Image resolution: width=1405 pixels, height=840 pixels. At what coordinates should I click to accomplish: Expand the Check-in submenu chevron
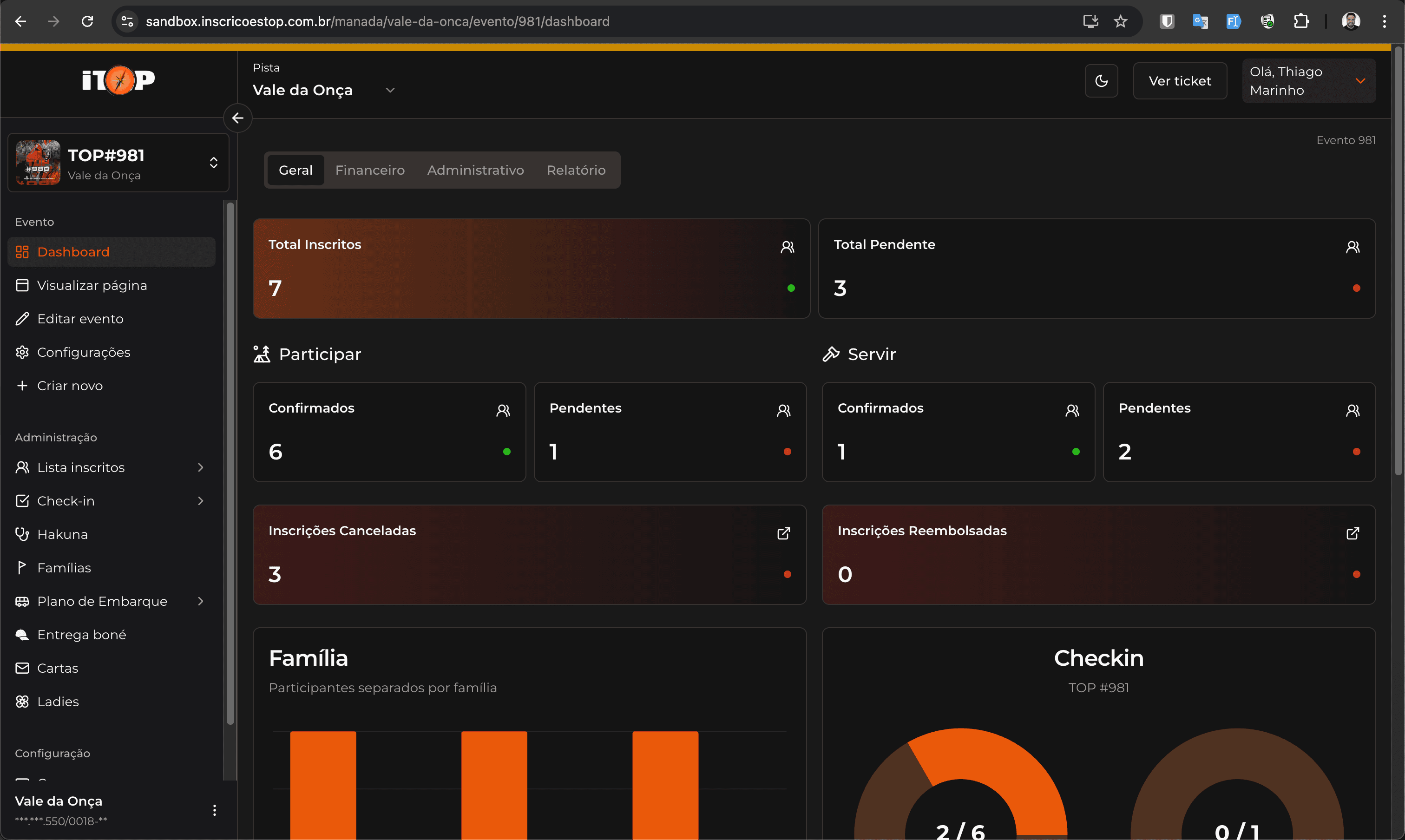click(x=200, y=501)
